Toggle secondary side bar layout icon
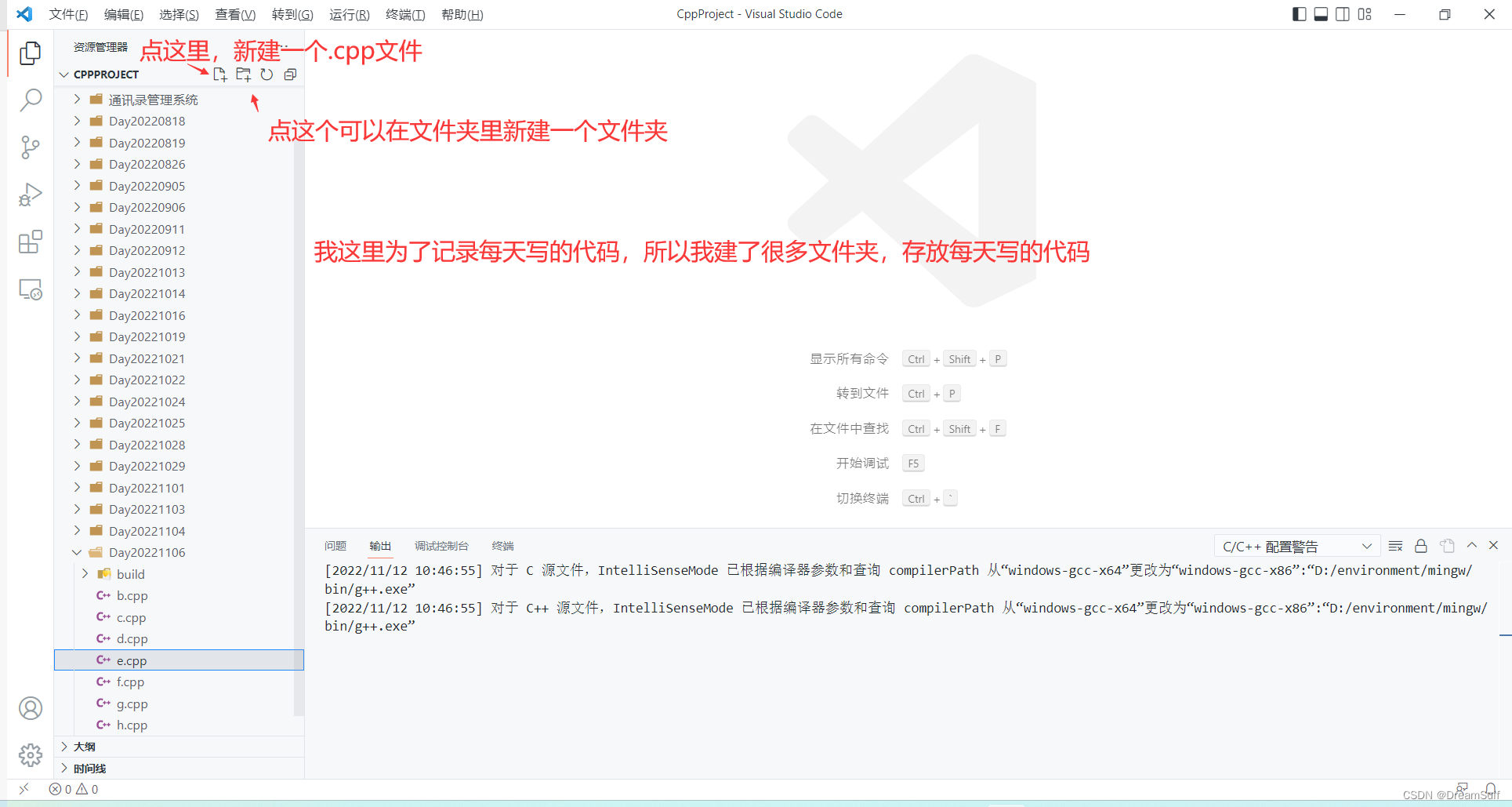Viewport: 1512px width, 807px height. click(x=1343, y=14)
